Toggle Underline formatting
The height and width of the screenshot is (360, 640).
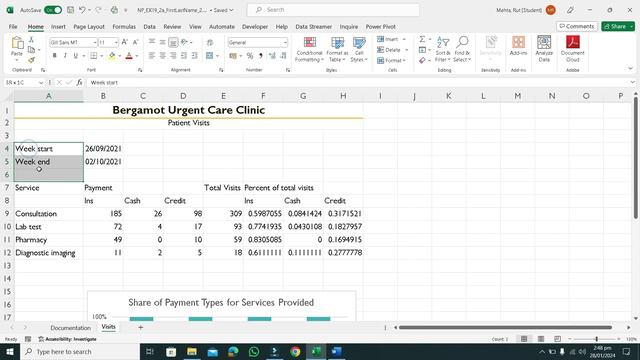tap(76, 56)
